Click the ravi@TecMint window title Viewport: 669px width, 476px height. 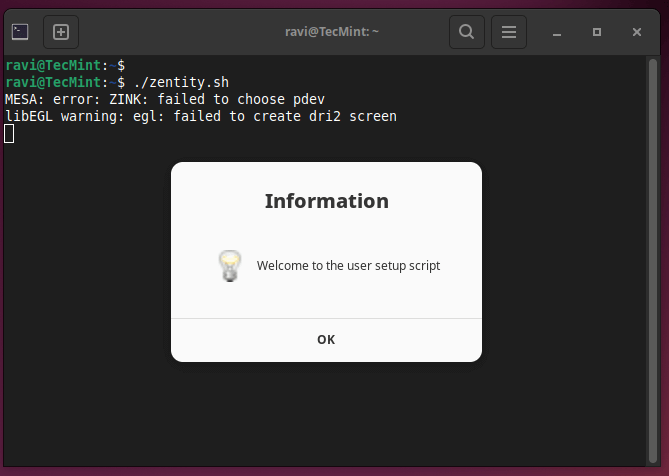pyautogui.click(x=332, y=32)
